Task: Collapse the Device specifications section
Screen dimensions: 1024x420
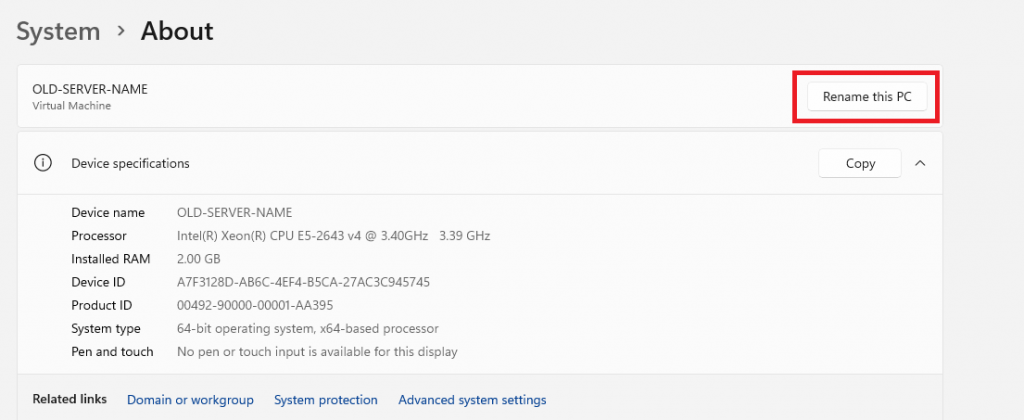Action: pos(920,163)
